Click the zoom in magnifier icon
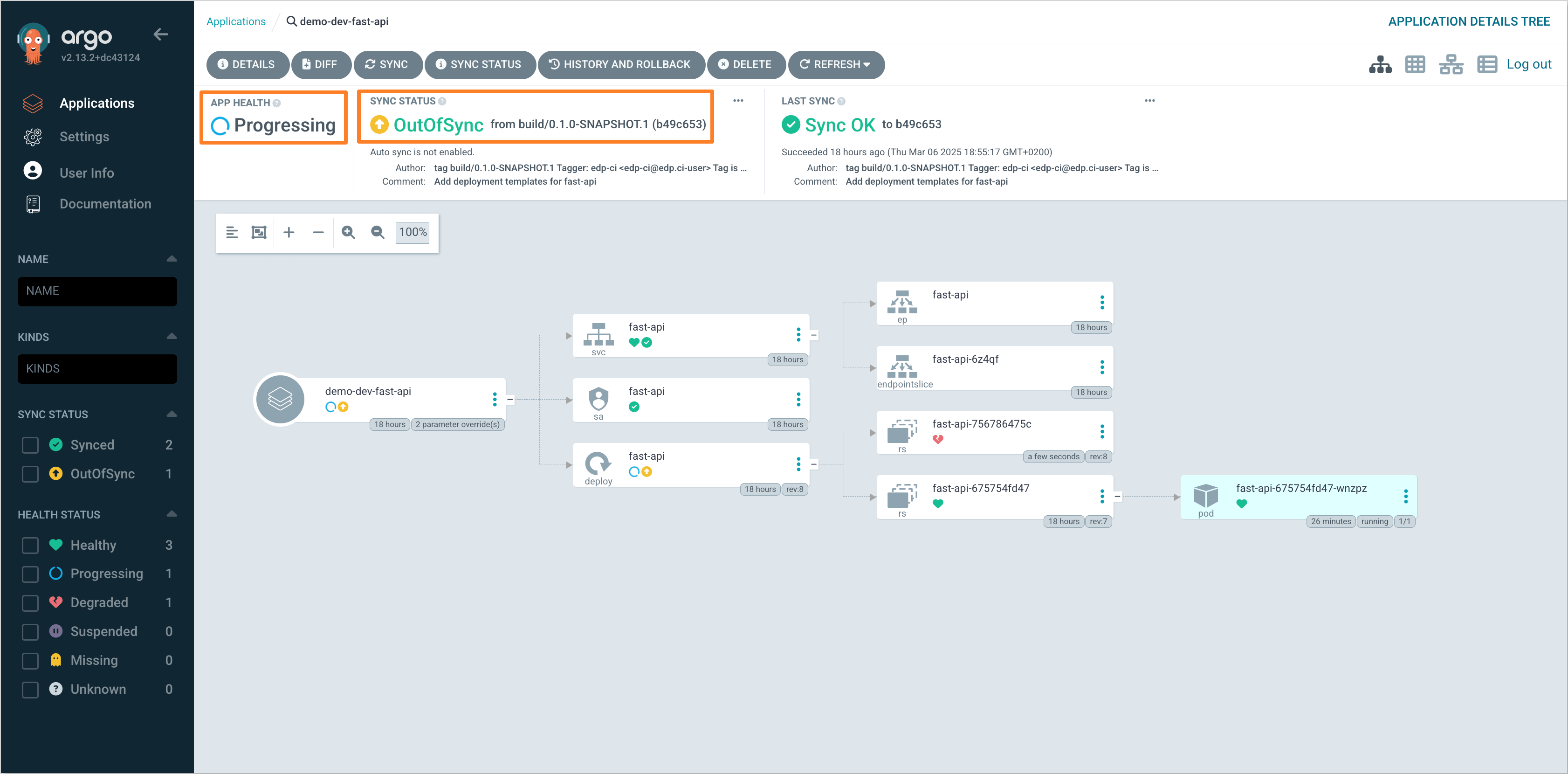Screen dimensions: 1568x774 [348, 232]
